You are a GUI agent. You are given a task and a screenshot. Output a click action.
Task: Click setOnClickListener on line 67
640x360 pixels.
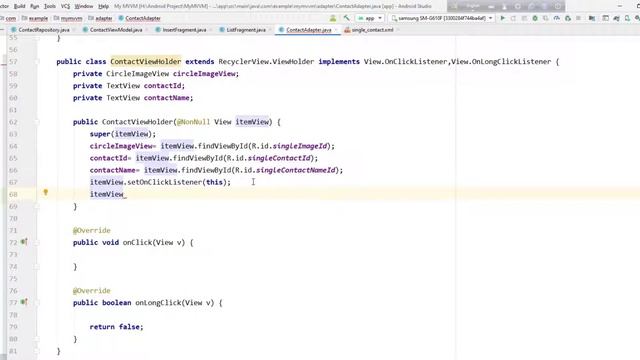click(x=164, y=182)
